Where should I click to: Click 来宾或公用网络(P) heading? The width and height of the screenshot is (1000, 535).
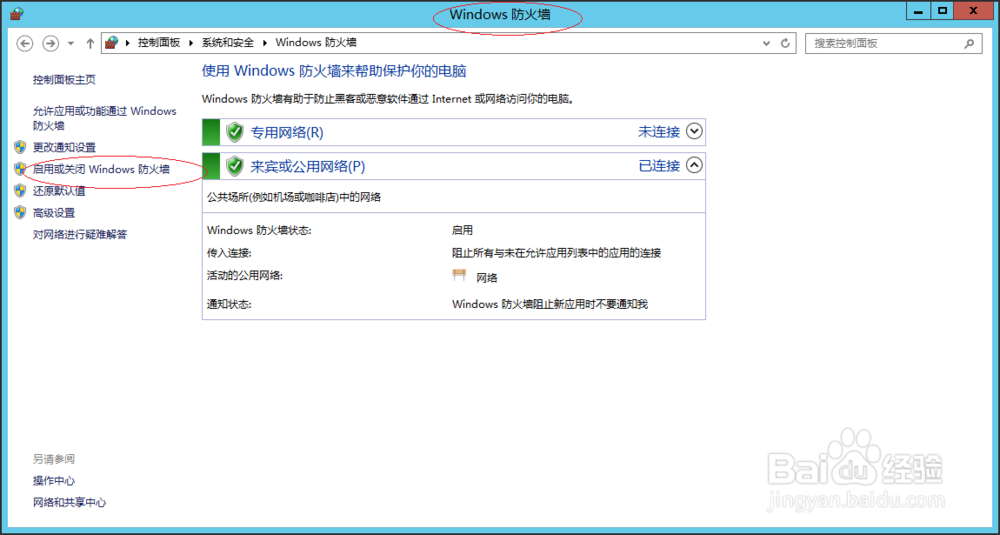[x=307, y=166]
